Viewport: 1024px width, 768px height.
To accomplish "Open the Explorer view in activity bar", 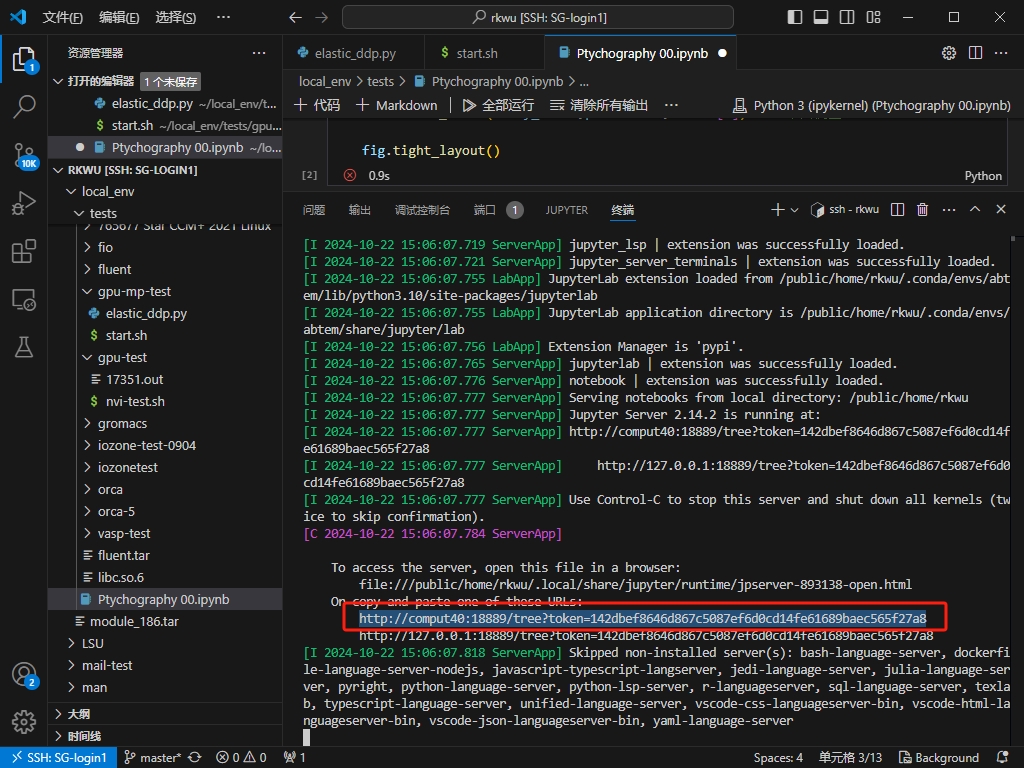I will 24,59.
